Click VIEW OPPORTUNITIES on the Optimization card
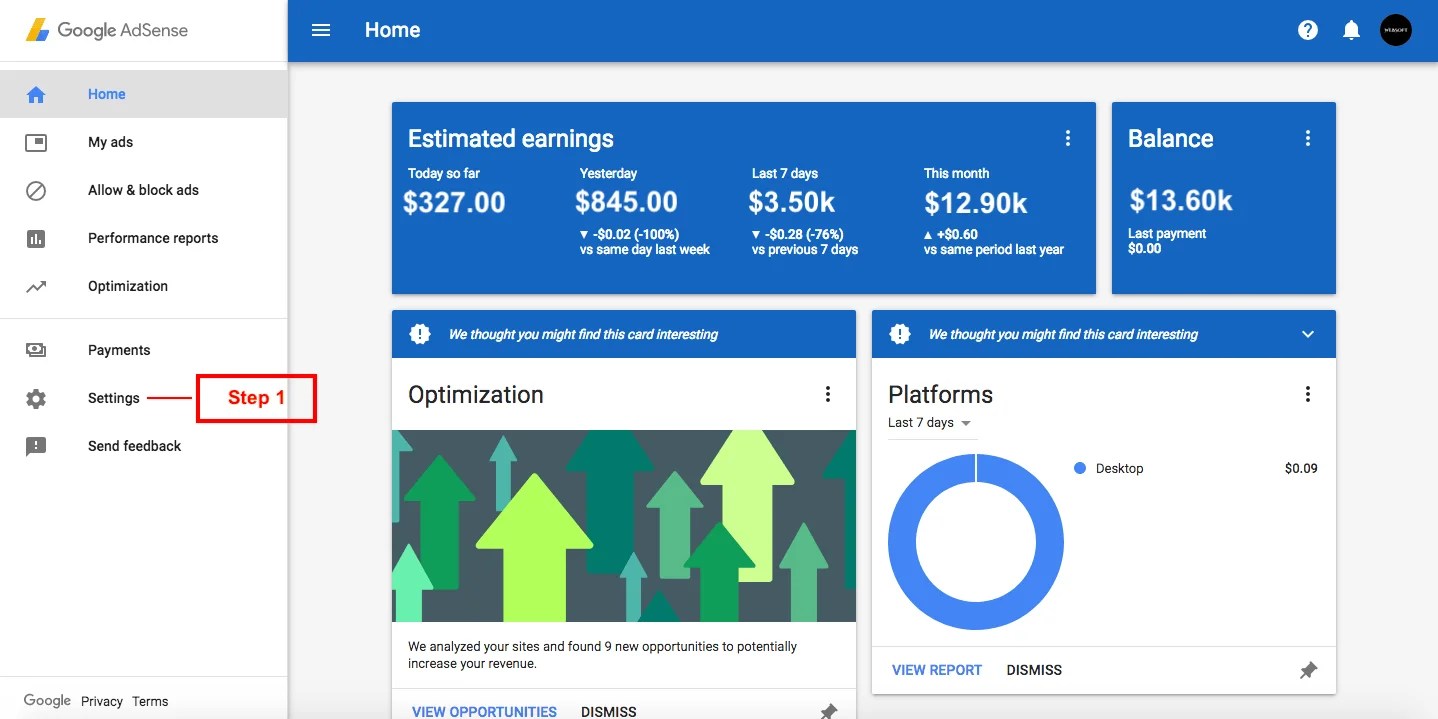This screenshot has width=1438, height=719. [x=484, y=710]
